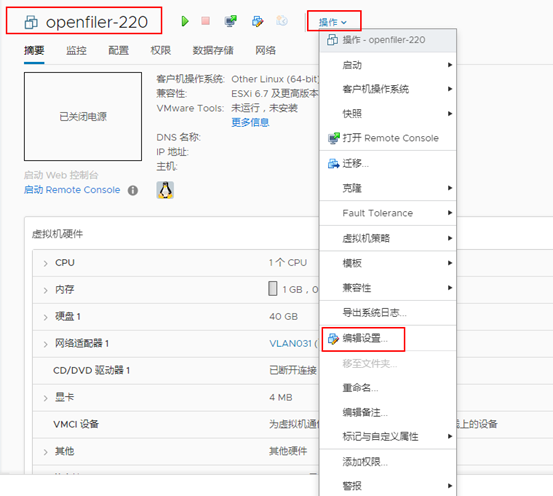Click the 更多信息 link
This screenshot has height=496, width=553.
pyautogui.click(x=250, y=122)
